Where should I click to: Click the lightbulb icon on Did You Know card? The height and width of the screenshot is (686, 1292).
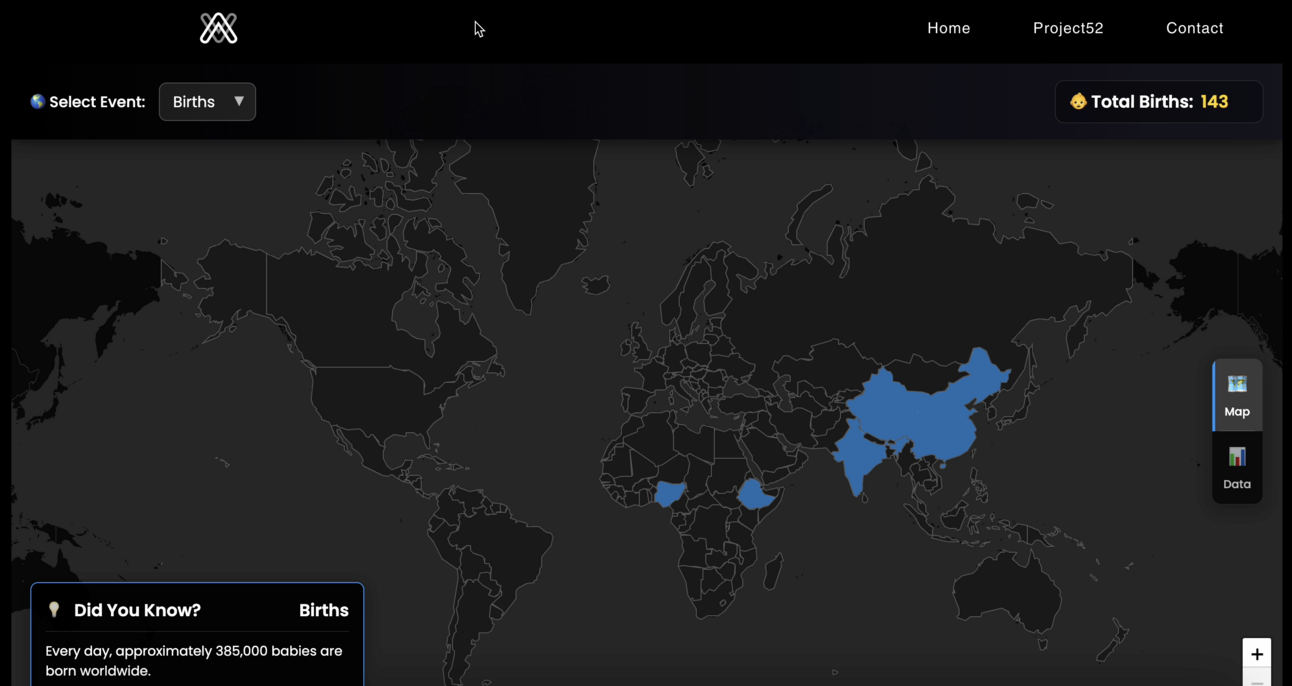pos(54,610)
